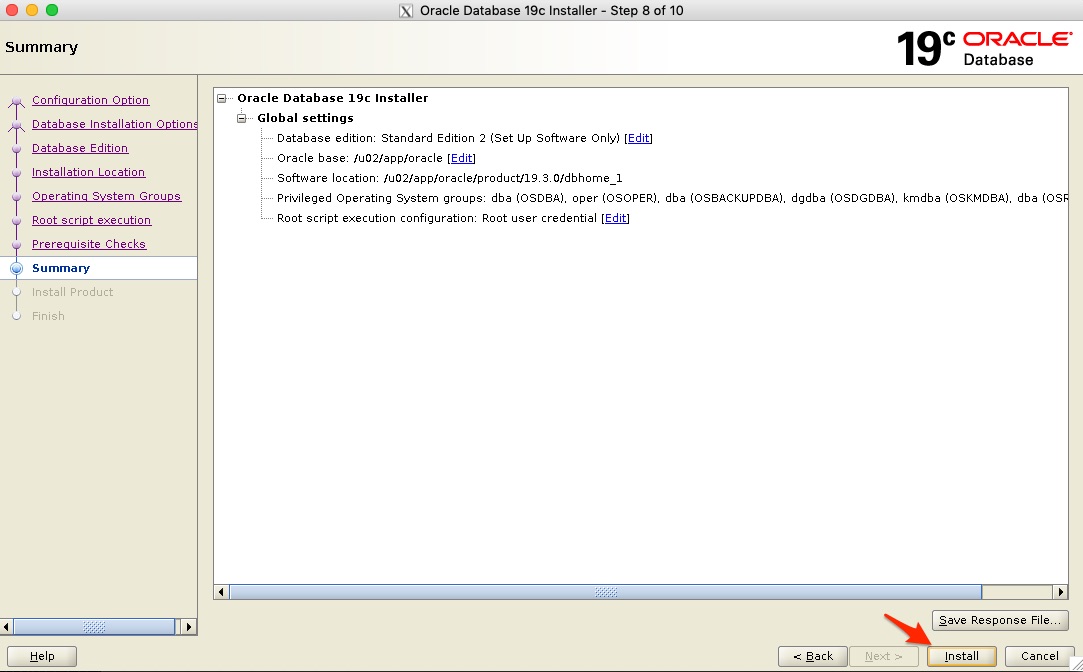
Task: Click the Summary step bullet icon
Action: [x=17, y=268]
